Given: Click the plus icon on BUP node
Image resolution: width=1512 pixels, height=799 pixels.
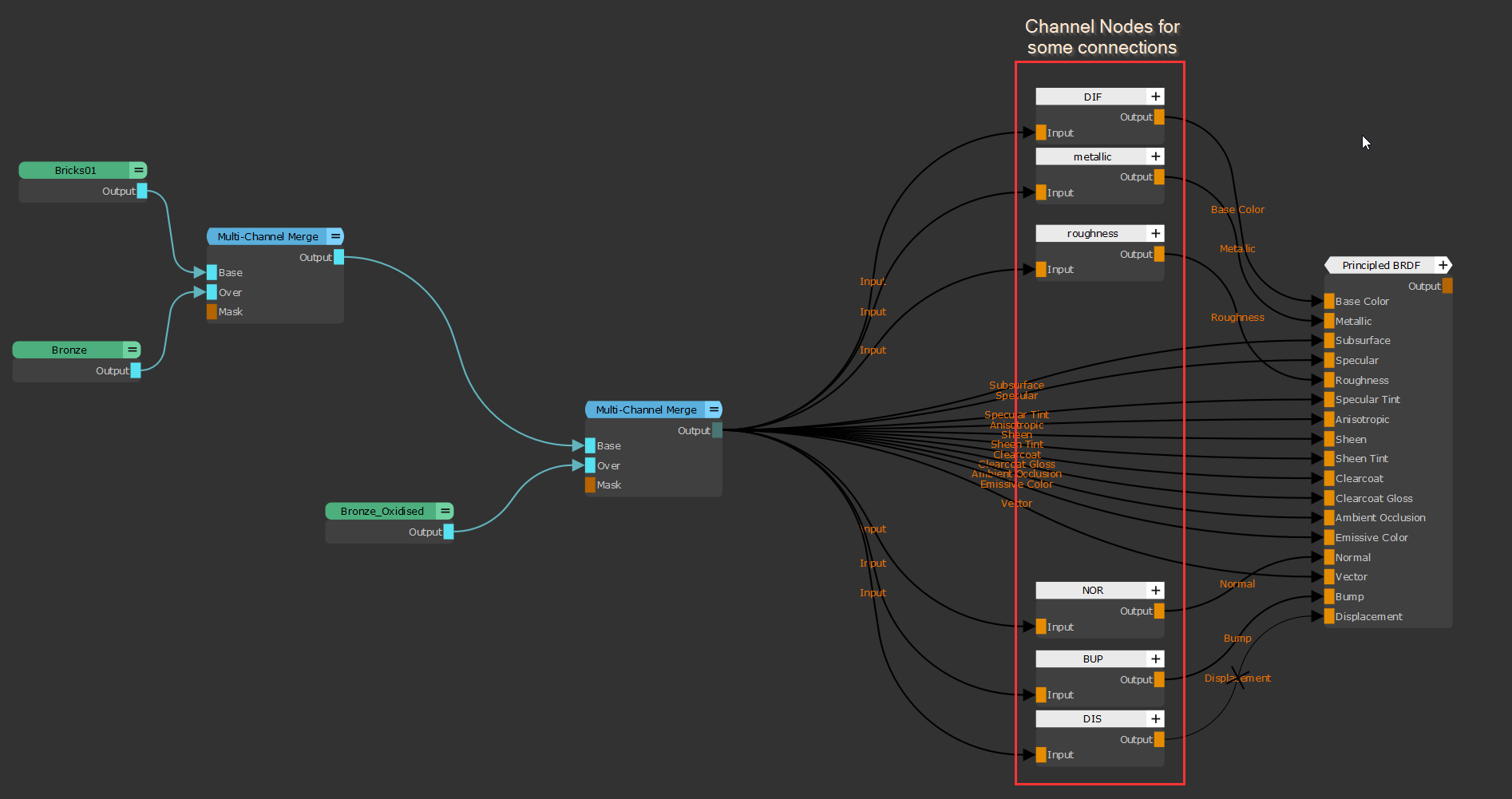Looking at the screenshot, I should 1155,659.
